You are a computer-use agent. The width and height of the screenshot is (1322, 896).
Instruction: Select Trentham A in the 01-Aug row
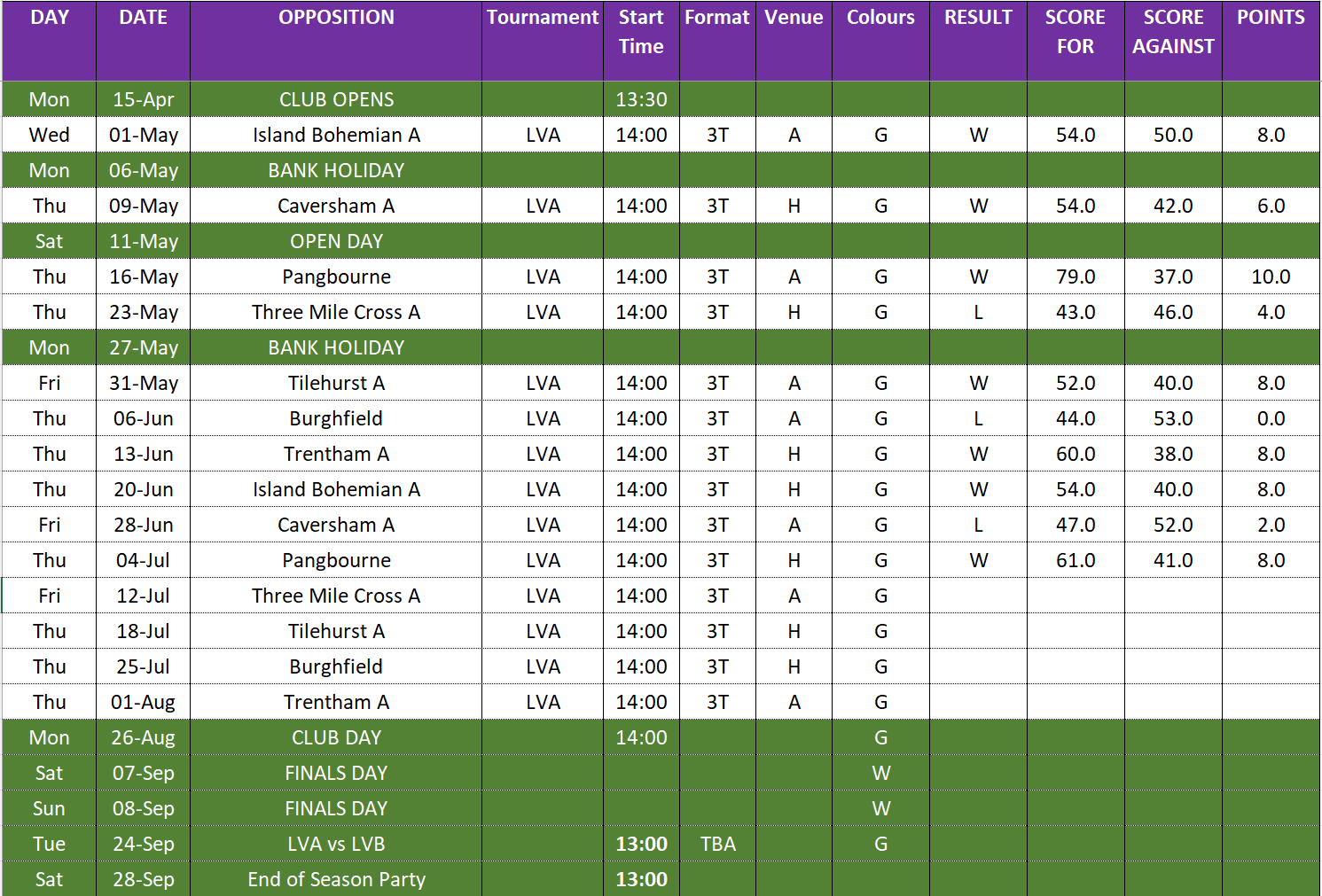[x=336, y=702]
